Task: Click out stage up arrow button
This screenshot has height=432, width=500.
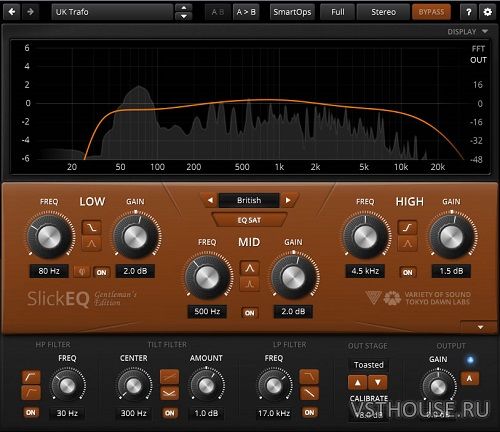Action: 358,382
